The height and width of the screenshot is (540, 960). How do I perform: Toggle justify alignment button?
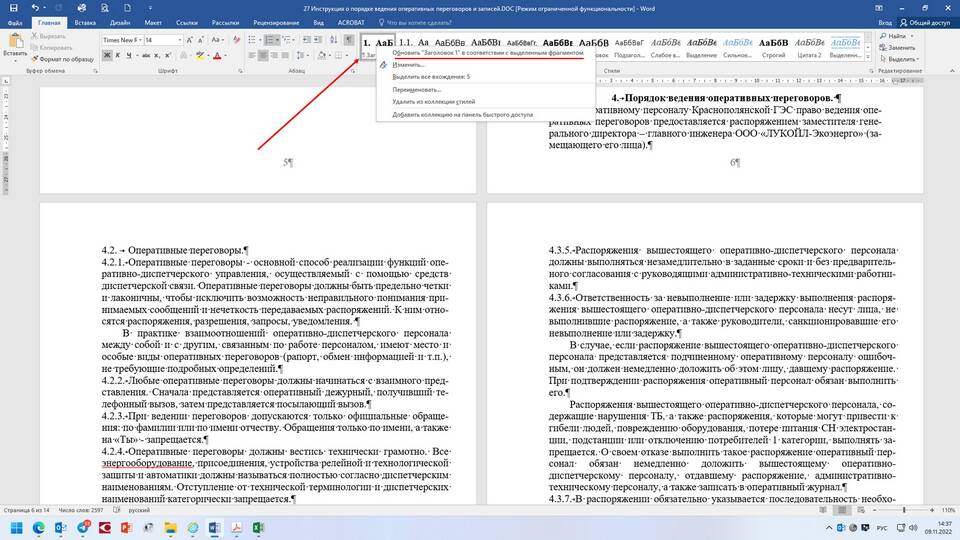tap(285, 56)
